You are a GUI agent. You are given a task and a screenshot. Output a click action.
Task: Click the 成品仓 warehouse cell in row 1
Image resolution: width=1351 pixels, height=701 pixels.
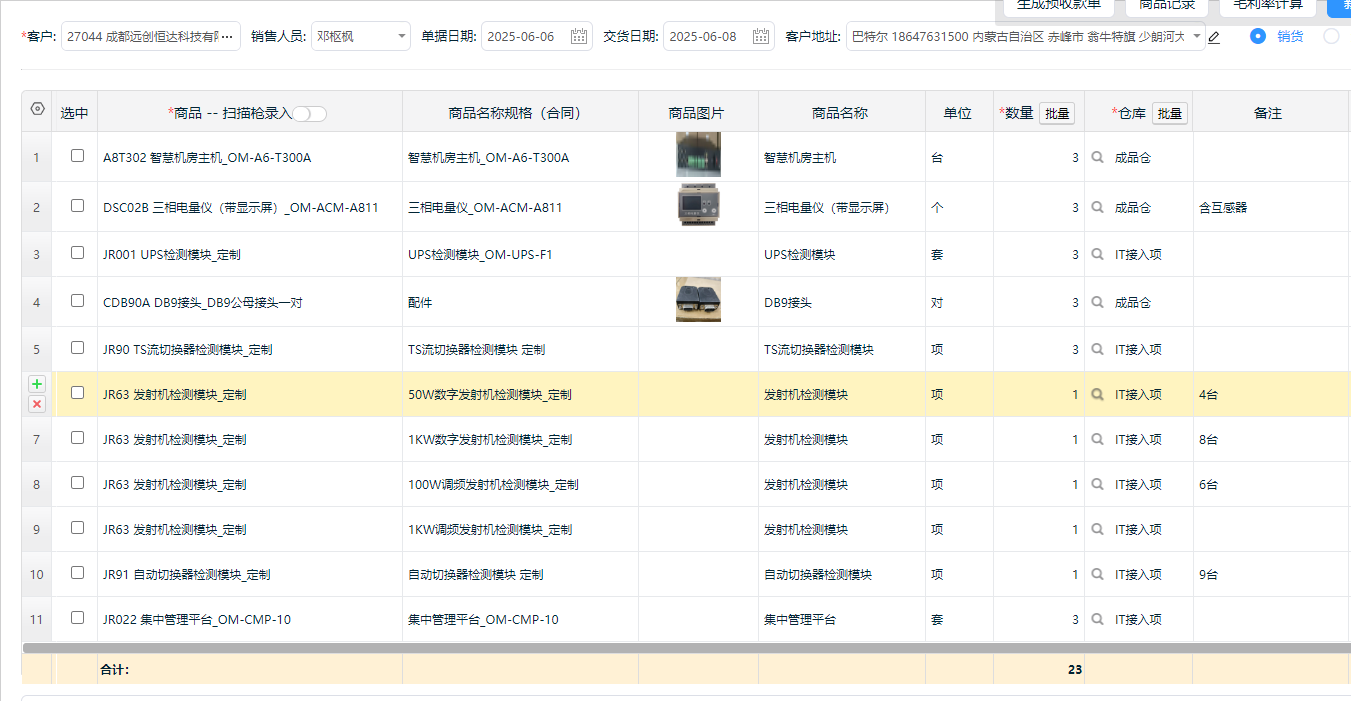[x=1138, y=158]
